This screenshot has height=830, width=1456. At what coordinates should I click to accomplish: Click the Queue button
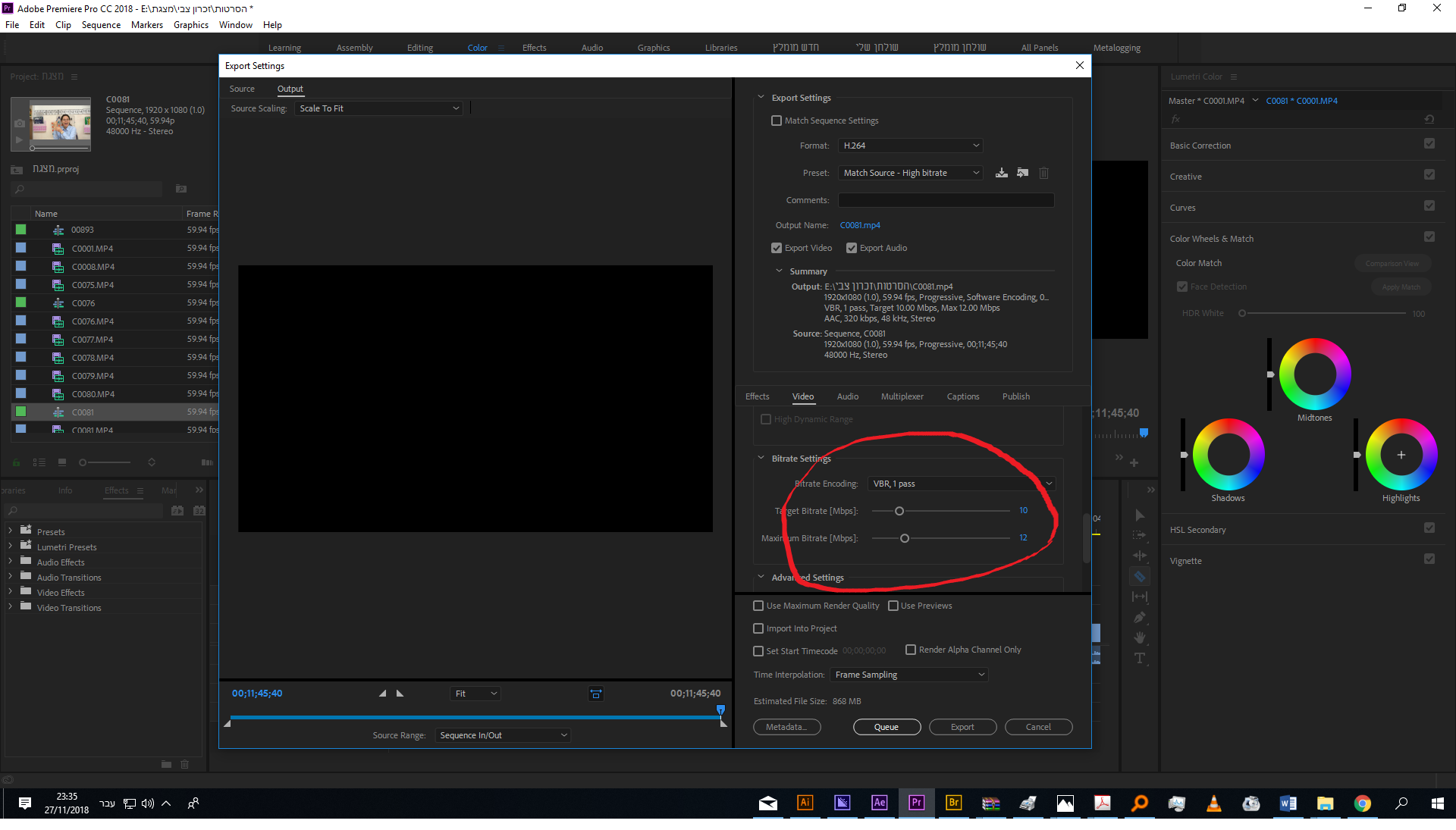[886, 727]
